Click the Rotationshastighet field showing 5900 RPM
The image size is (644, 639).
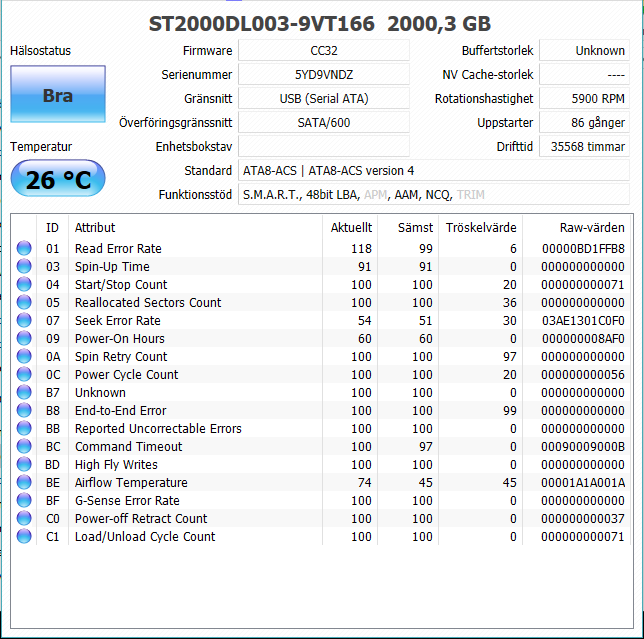pos(584,98)
